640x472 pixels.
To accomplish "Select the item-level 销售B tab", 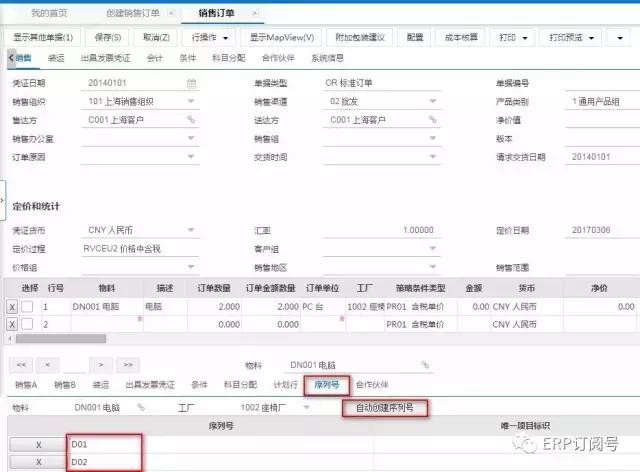I will click(x=65, y=385).
